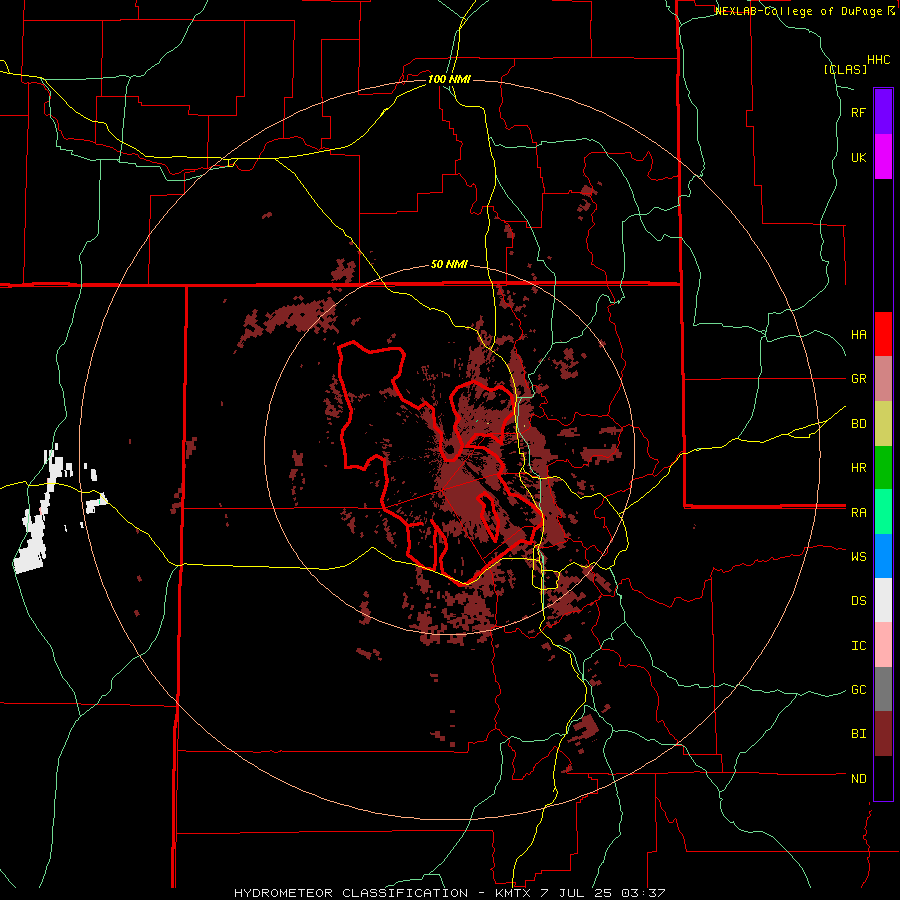Click the RA legend label
Image resolution: width=900 pixels, height=900 pixels.
(x=858, y=513)
